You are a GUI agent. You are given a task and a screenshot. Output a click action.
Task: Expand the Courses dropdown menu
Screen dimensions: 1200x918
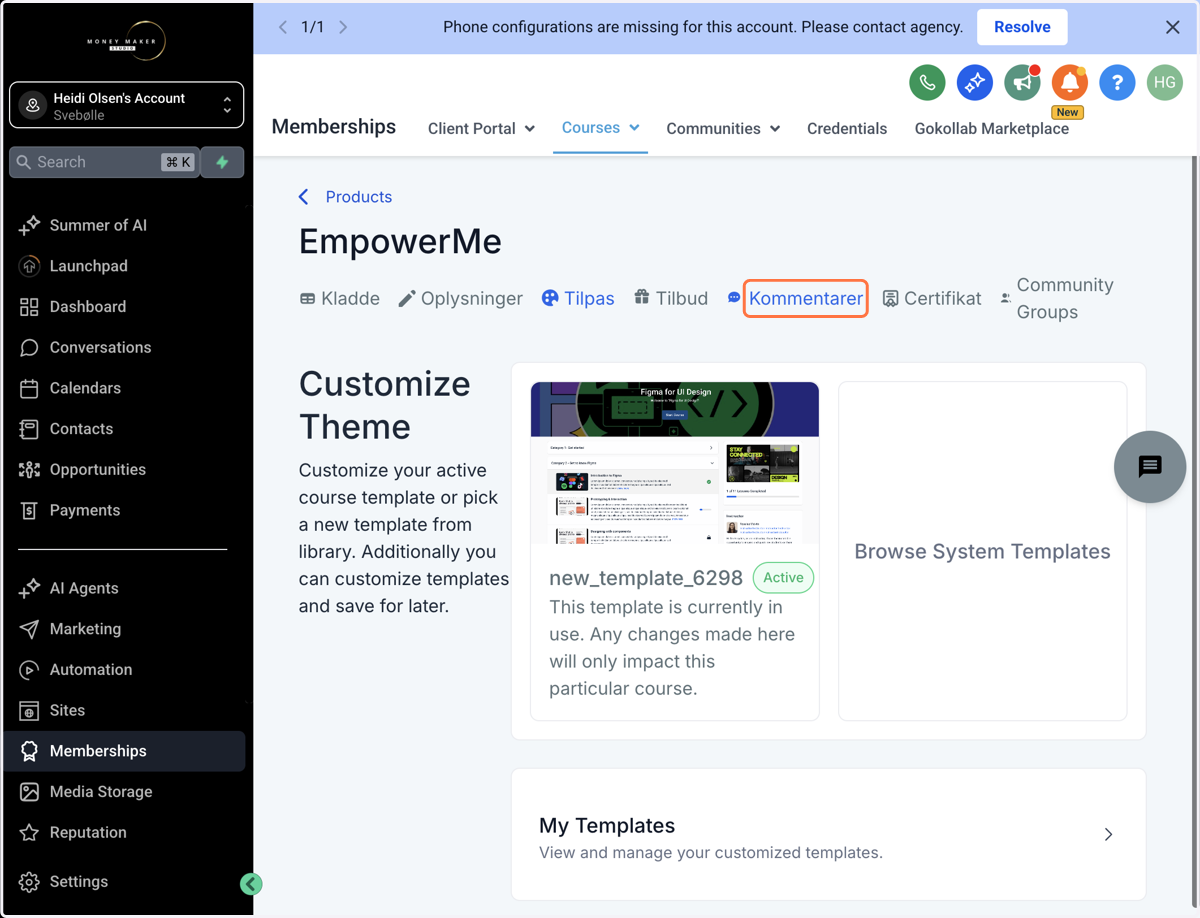pos(600,128)
